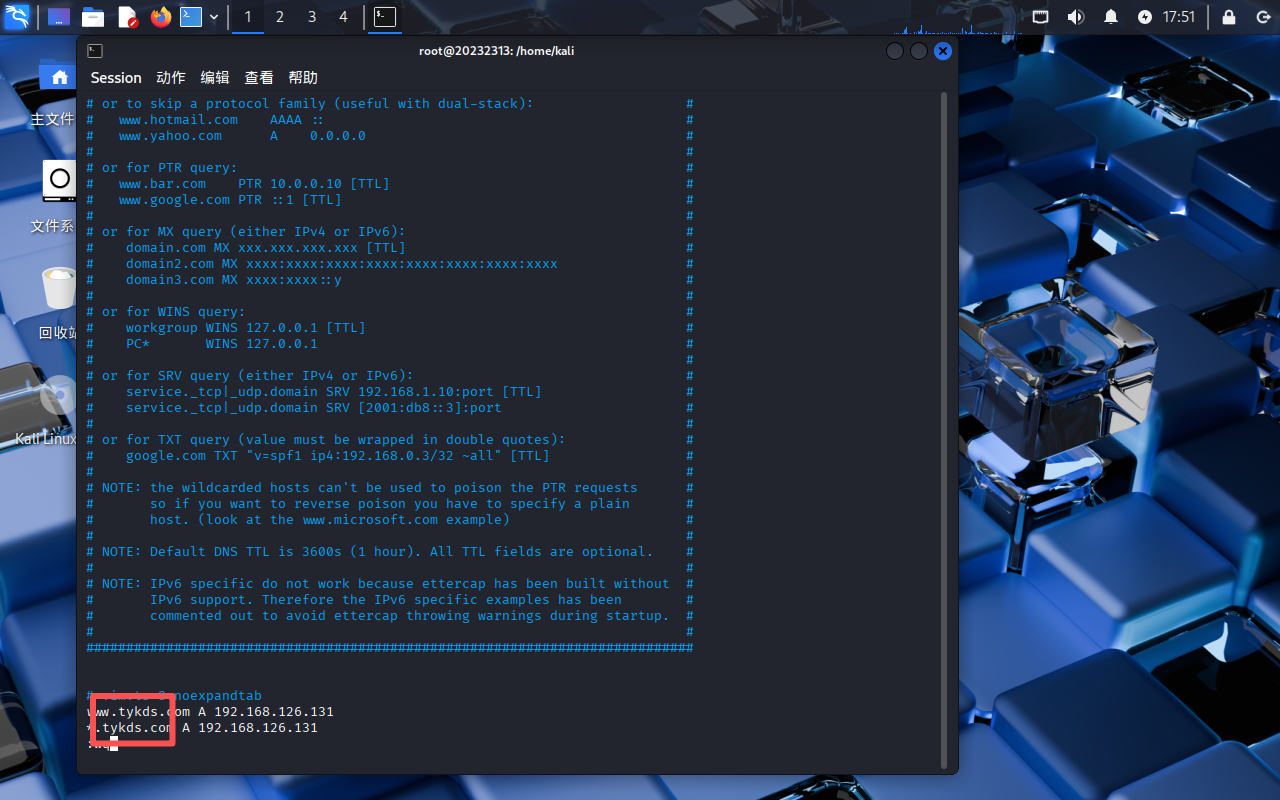1280x800 pixels.
Task: Select the terminal window button in taskbar
Action: click(x=385, y=17)
